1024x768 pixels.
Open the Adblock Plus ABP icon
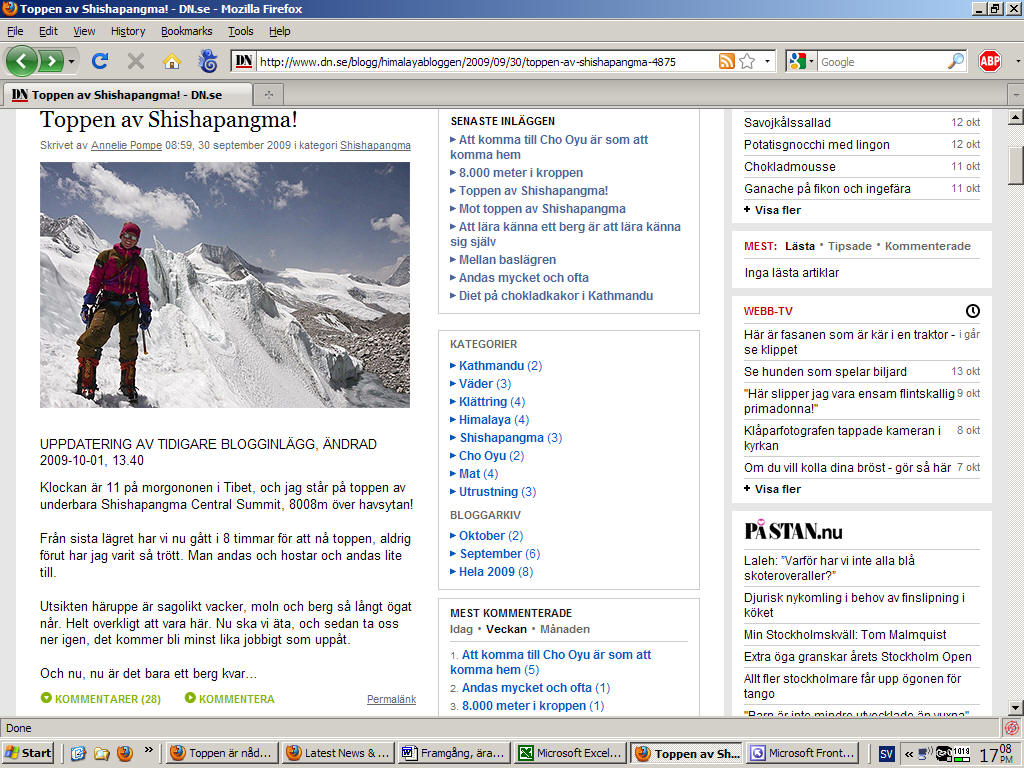[989, 61]
